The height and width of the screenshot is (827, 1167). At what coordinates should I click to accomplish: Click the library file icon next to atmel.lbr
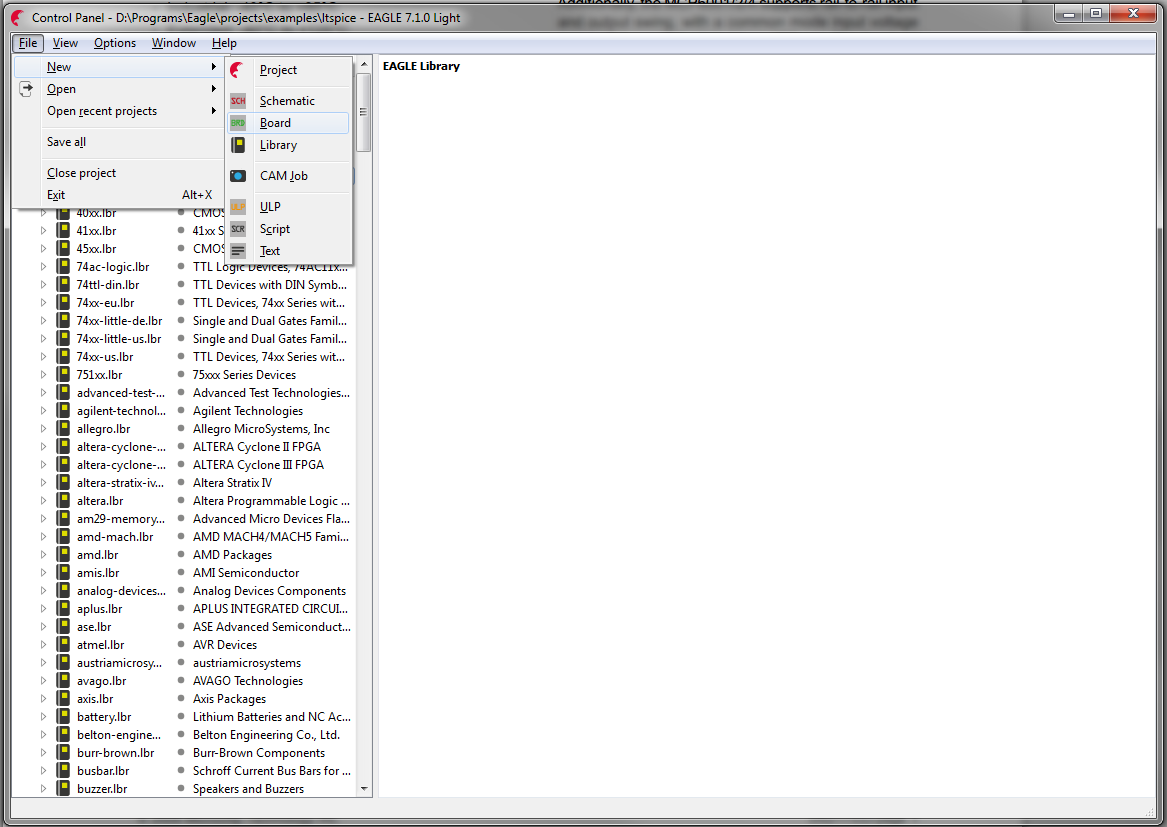[63, 644]
